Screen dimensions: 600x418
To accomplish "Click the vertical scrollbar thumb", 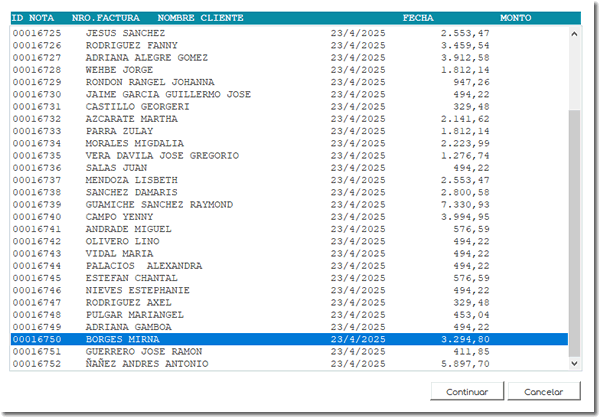I will 574,230.
